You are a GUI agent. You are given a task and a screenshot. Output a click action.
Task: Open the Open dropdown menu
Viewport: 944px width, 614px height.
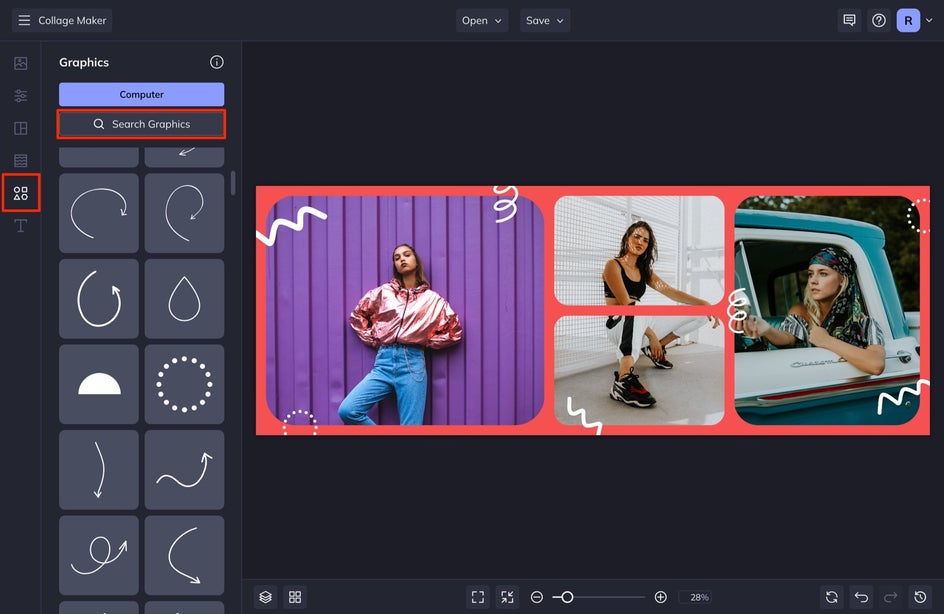[x=482, y=20]
